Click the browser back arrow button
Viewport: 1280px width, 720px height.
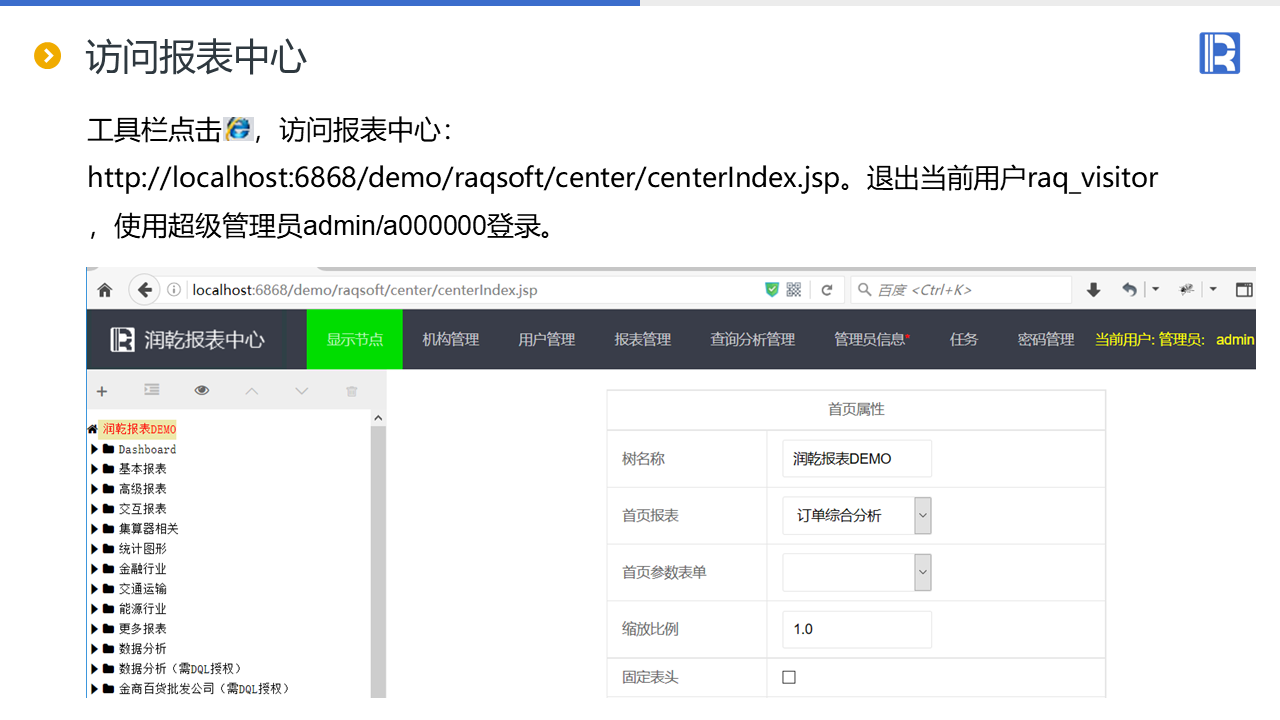(145, 290)
